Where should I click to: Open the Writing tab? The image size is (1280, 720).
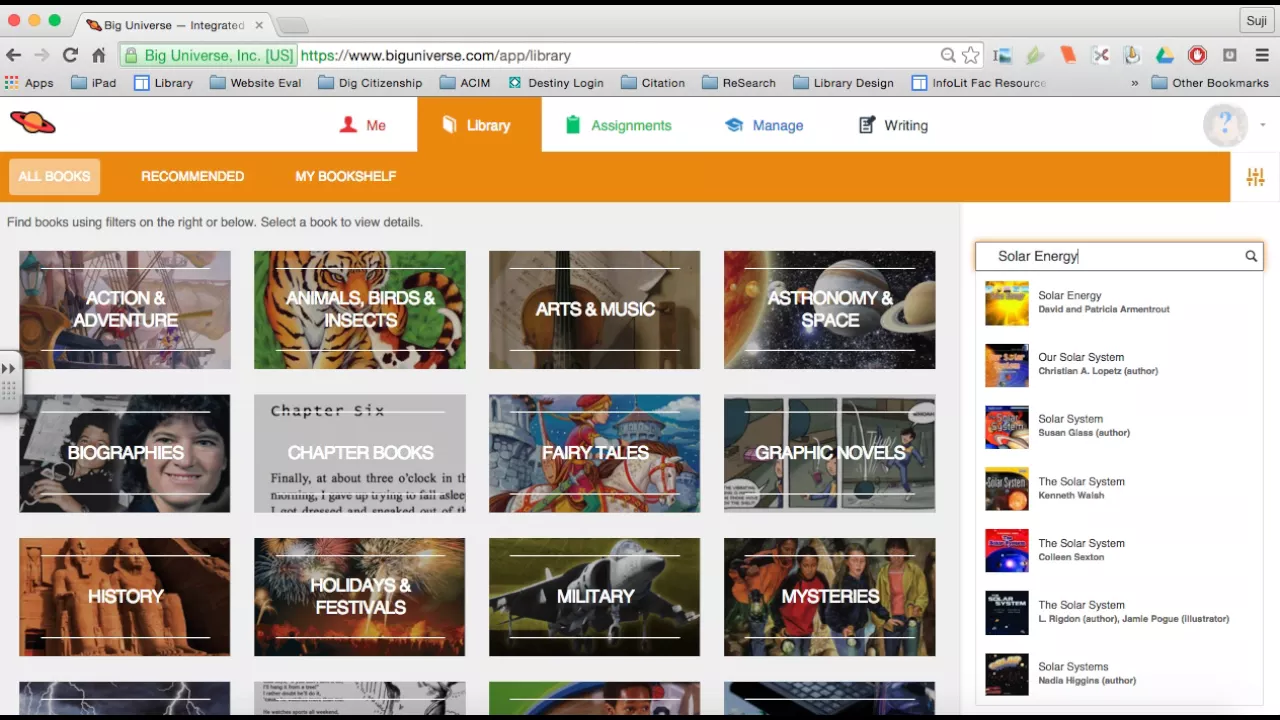(x=894, y=125)
